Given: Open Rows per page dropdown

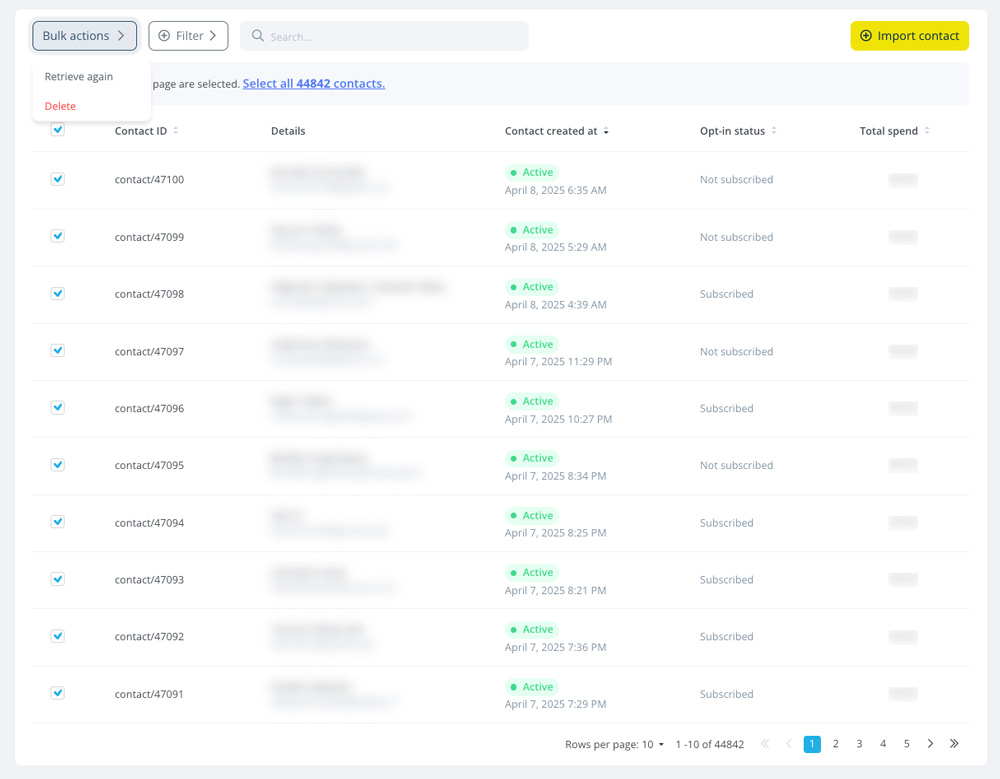Looking at the screenshot, I should tap(653, 745).
